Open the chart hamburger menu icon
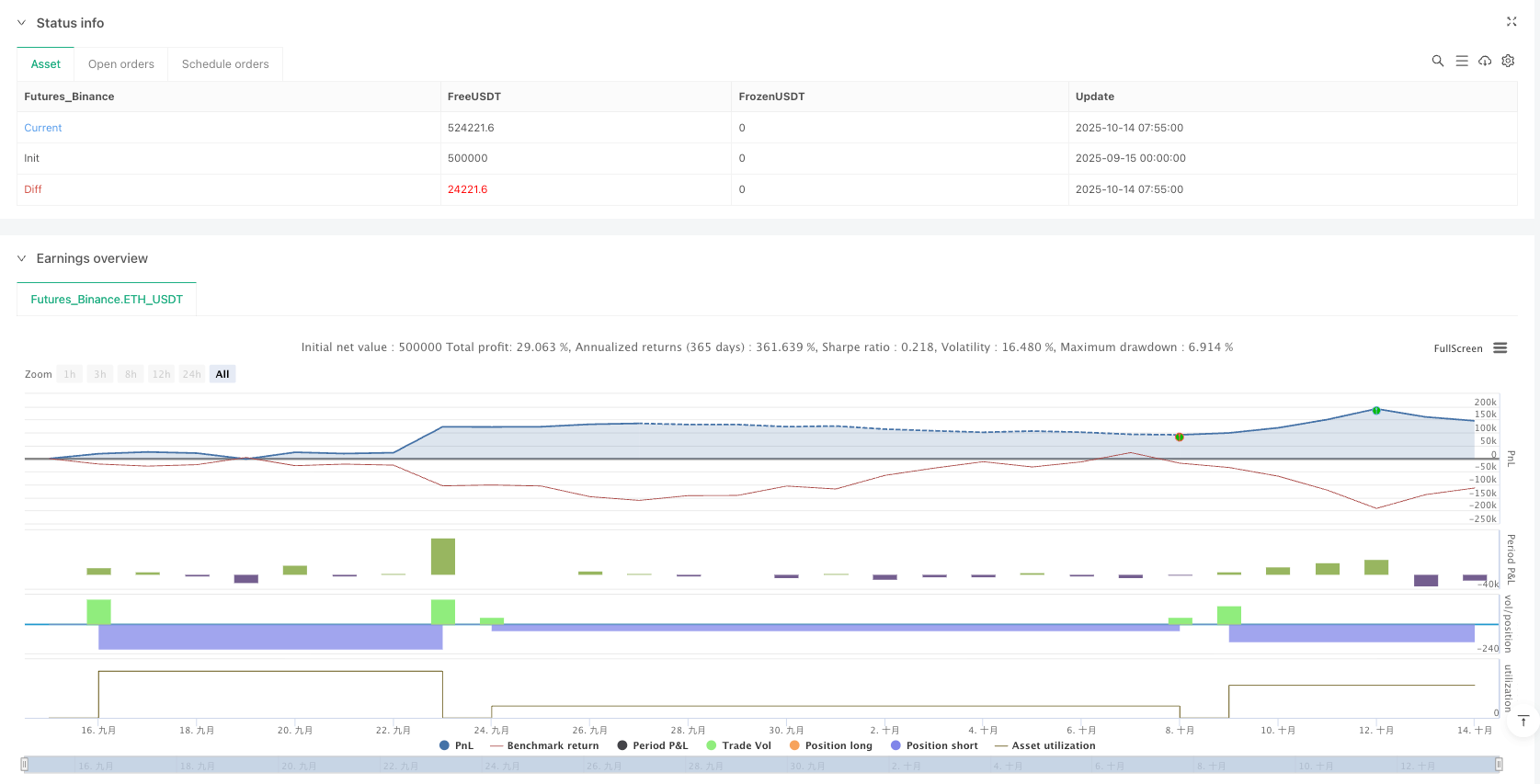The height and width of the screenshot is (784, 1540). [1500, 347]
